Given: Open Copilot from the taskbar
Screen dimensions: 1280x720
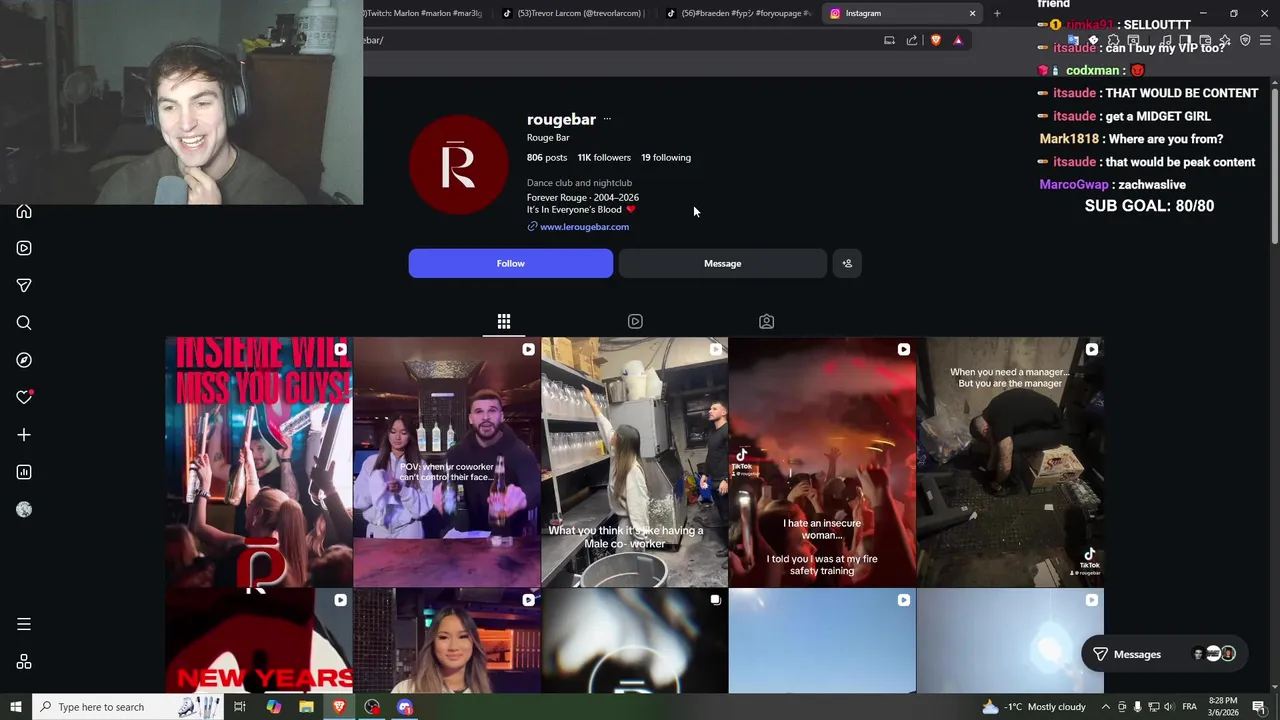Looking at the screenshot, I should (273, 707).
